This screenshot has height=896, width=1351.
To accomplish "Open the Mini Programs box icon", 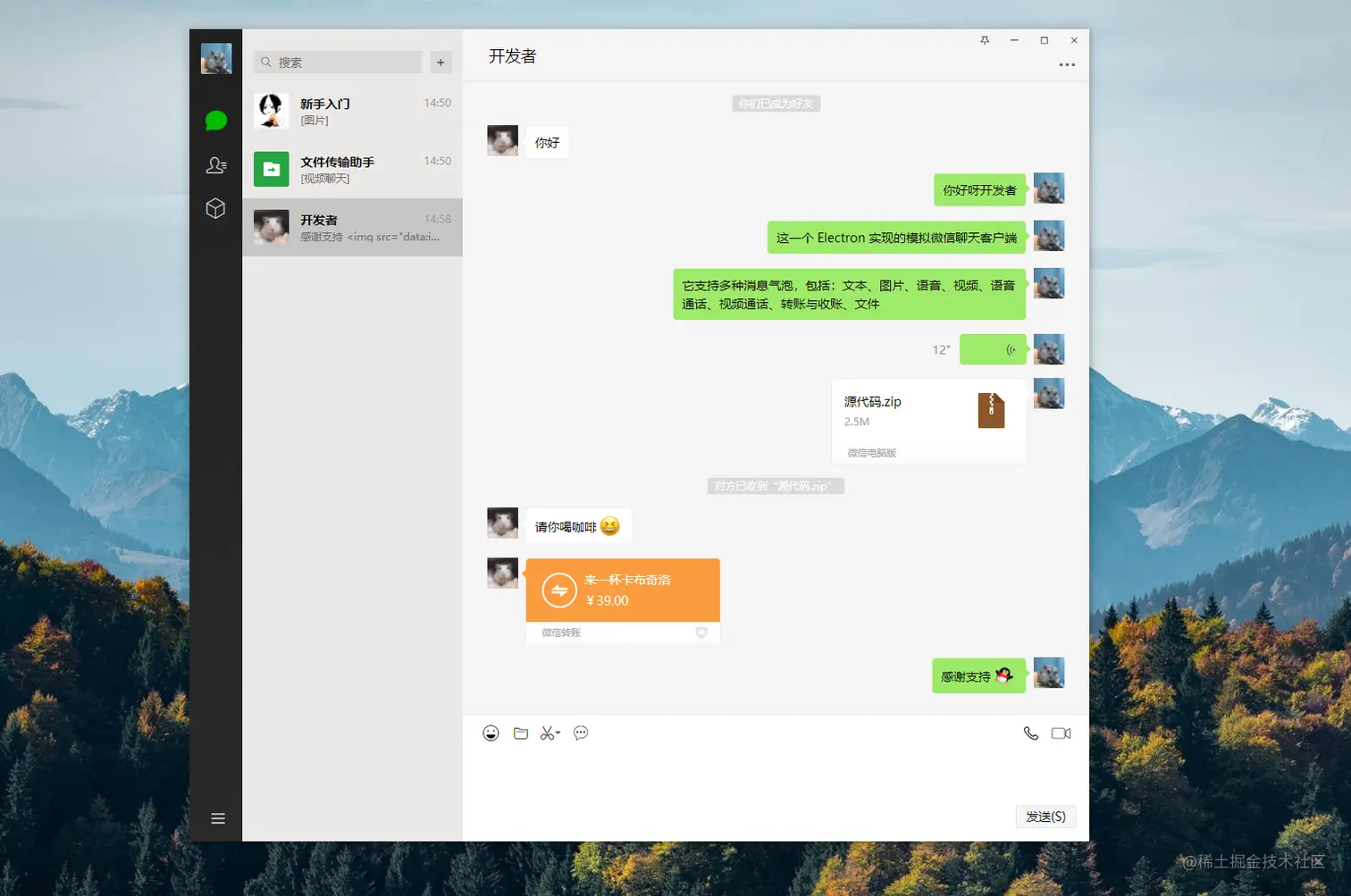I will coord(215,208).
